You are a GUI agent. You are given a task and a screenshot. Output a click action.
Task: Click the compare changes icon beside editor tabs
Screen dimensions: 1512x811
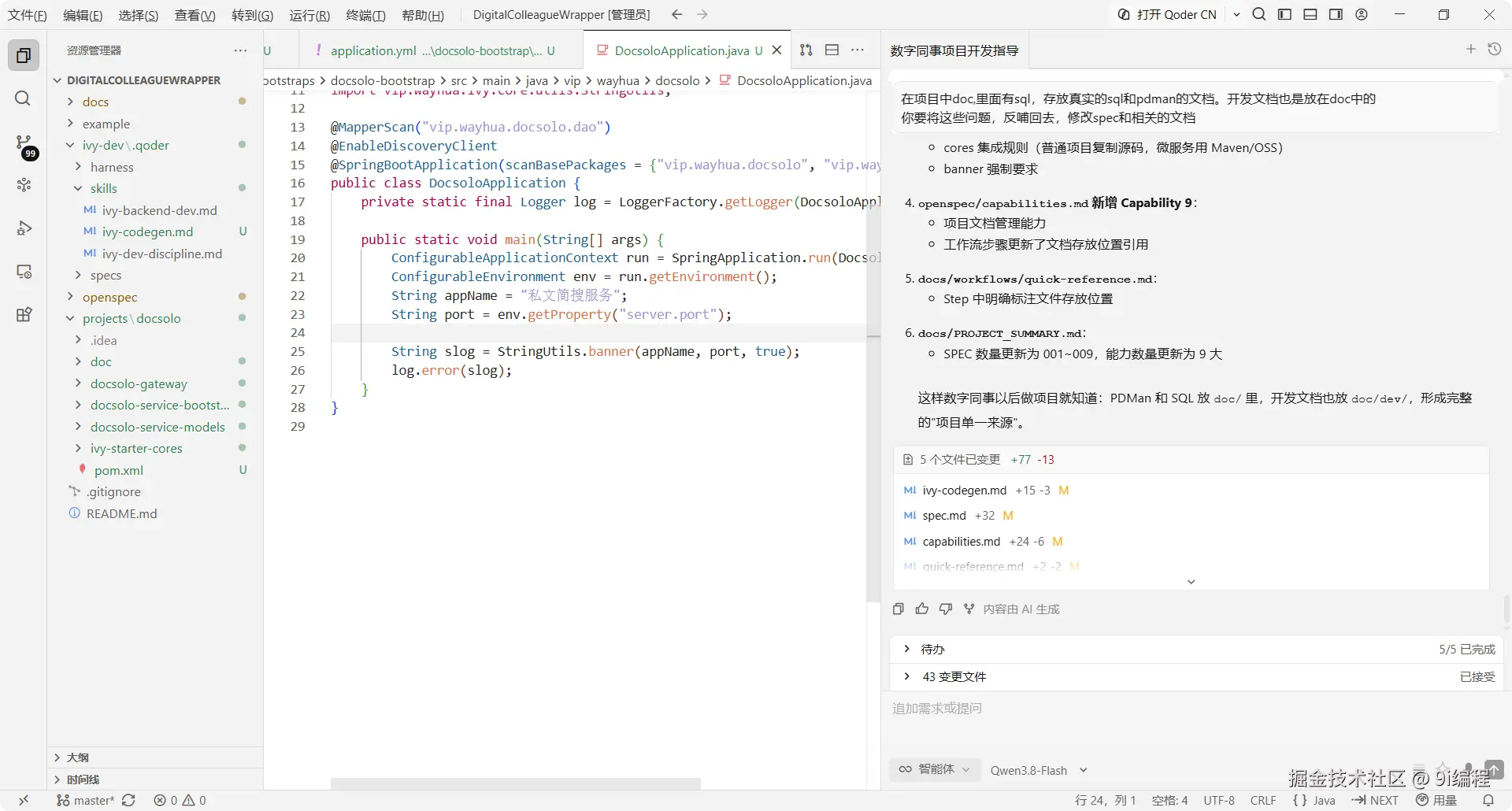pos(806,50)
